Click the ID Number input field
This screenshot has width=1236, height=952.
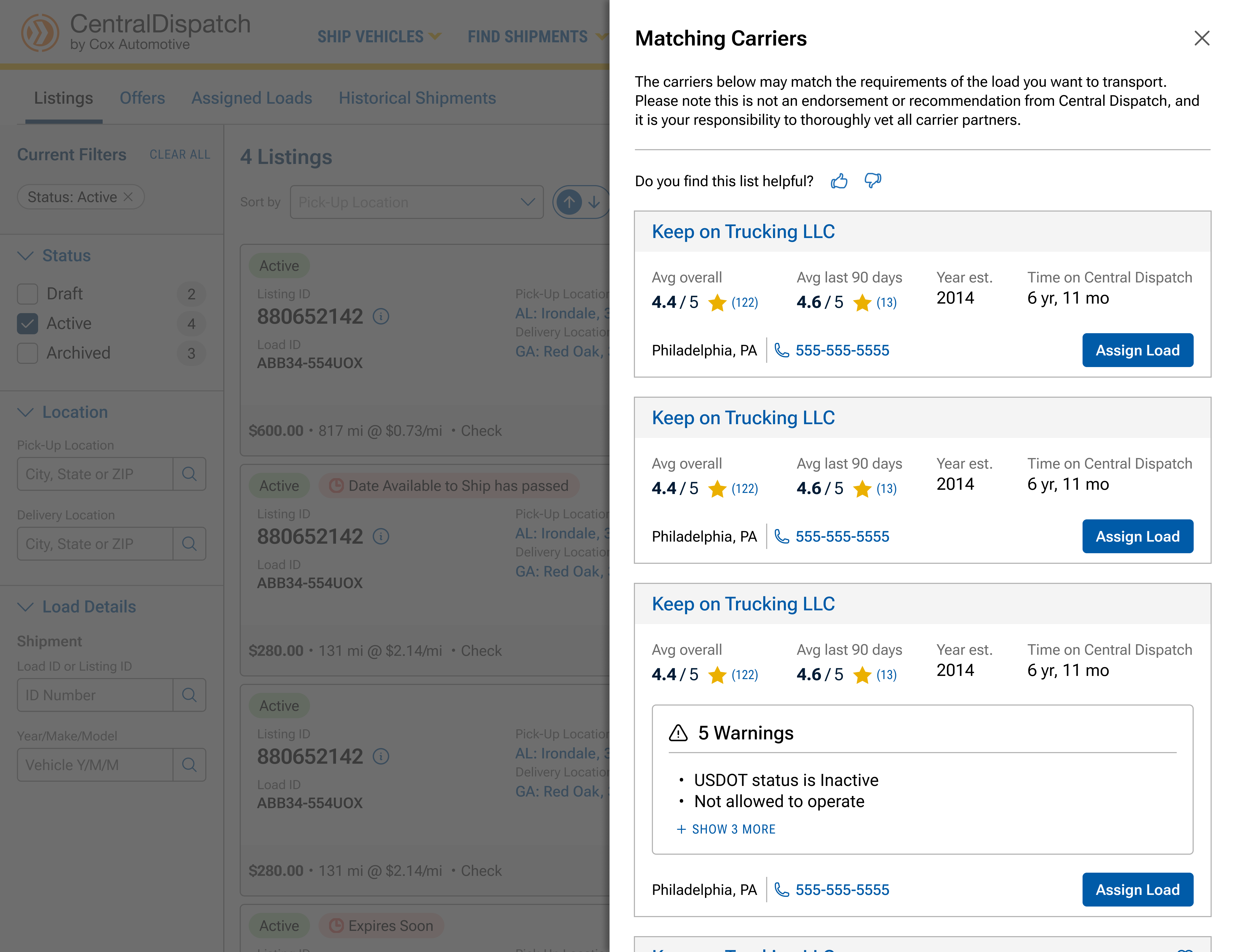(95, 695)
